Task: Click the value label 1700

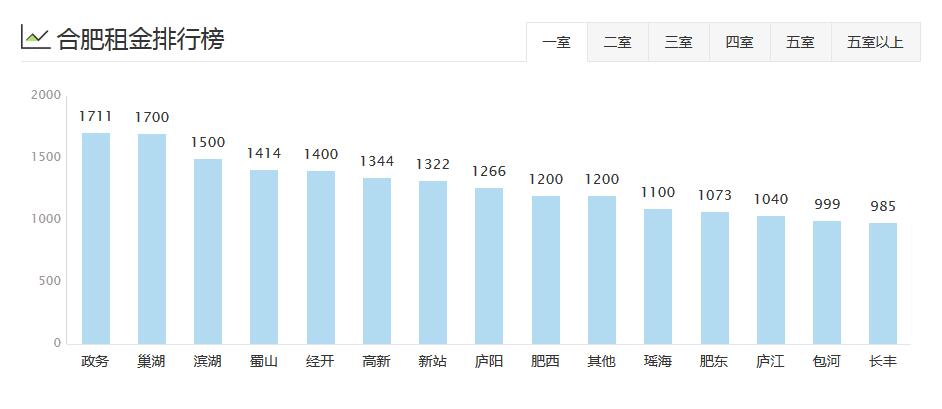Action: pyautogui.click(x=152, y=117)
